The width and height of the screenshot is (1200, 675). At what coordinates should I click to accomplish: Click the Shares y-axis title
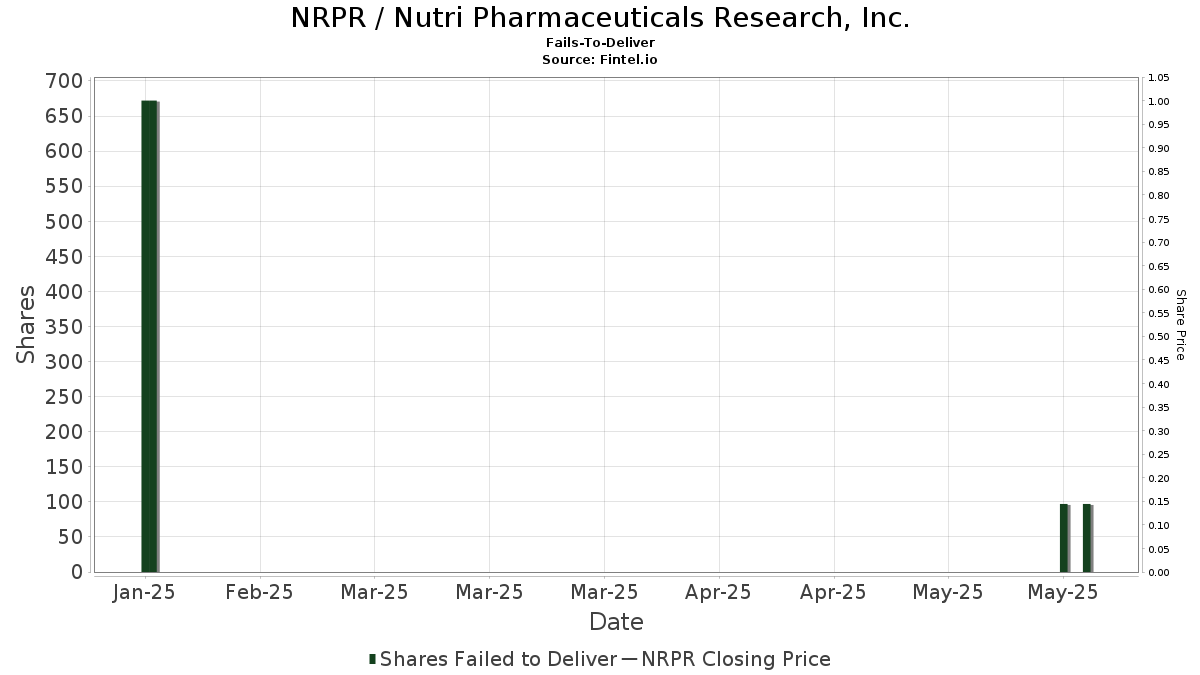click(26, 325)
